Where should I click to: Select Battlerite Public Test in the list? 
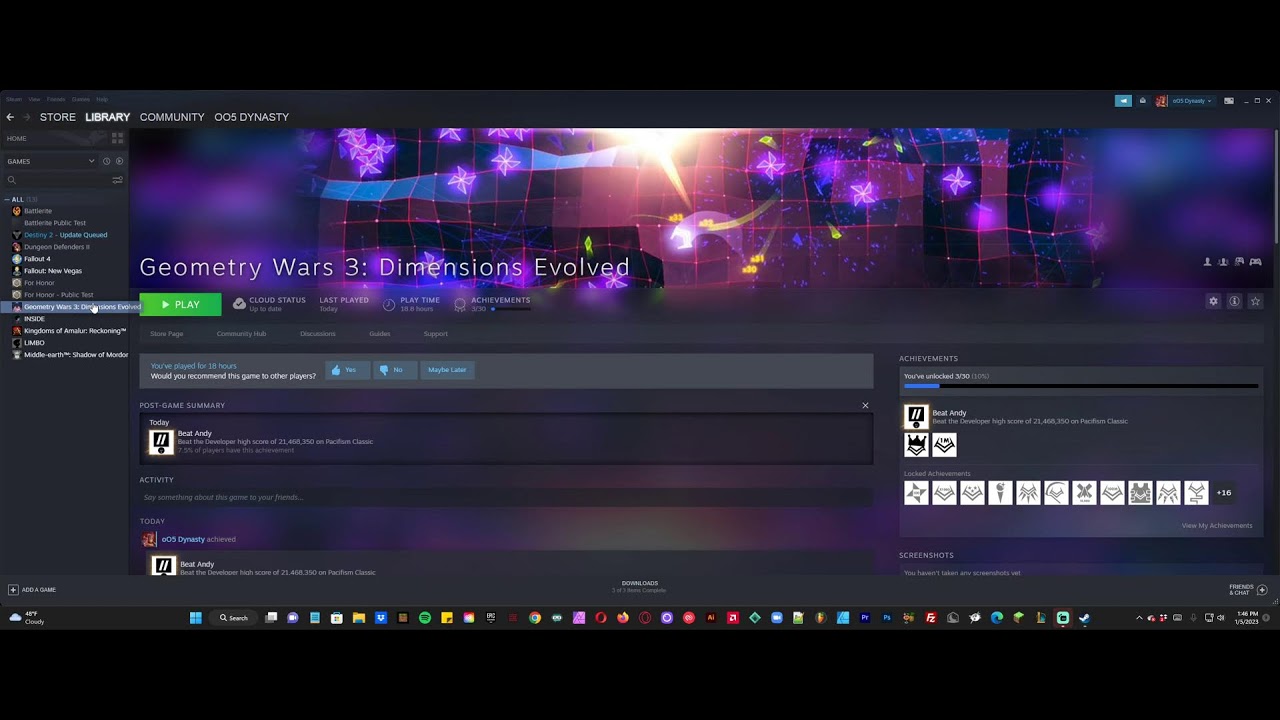pyautogui.click(x=55, y=223)
